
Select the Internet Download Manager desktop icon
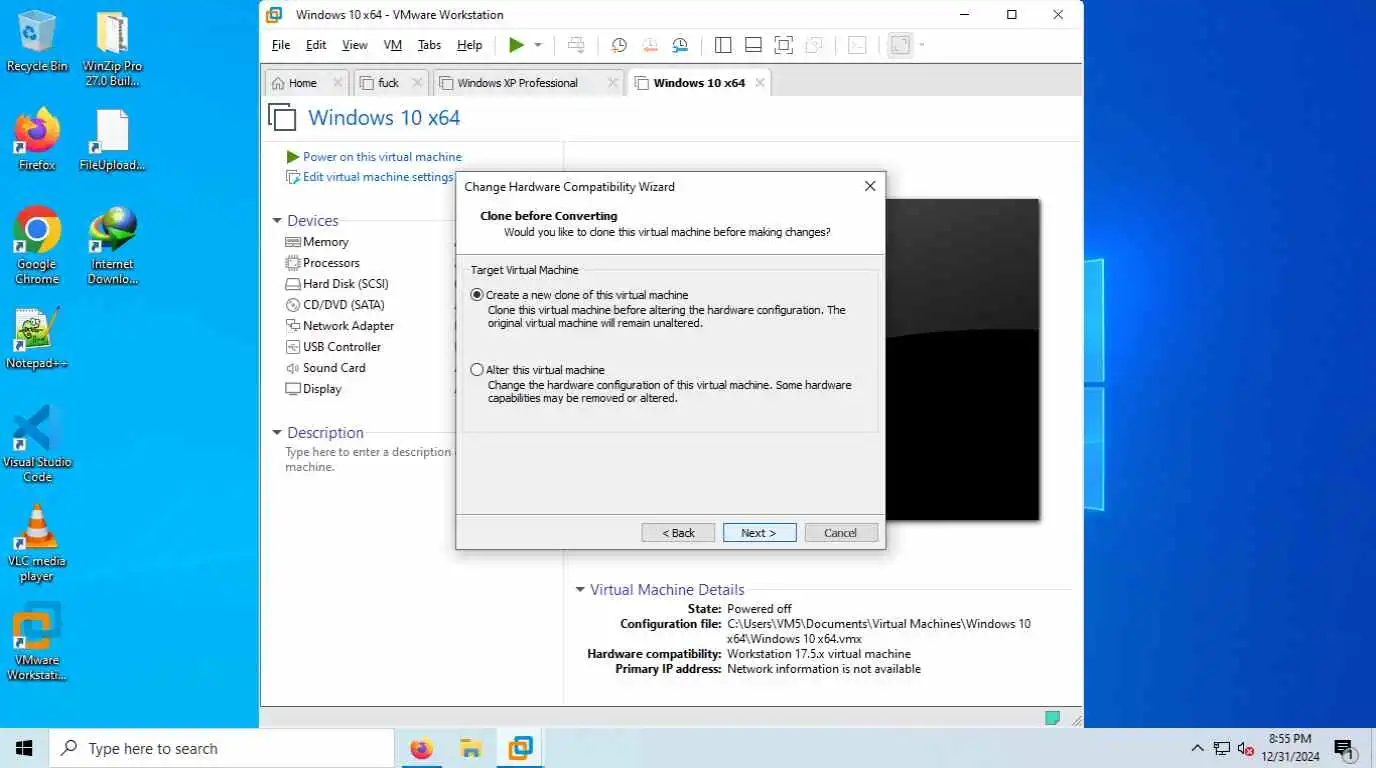pyautogui.click(x=112, y=246)
